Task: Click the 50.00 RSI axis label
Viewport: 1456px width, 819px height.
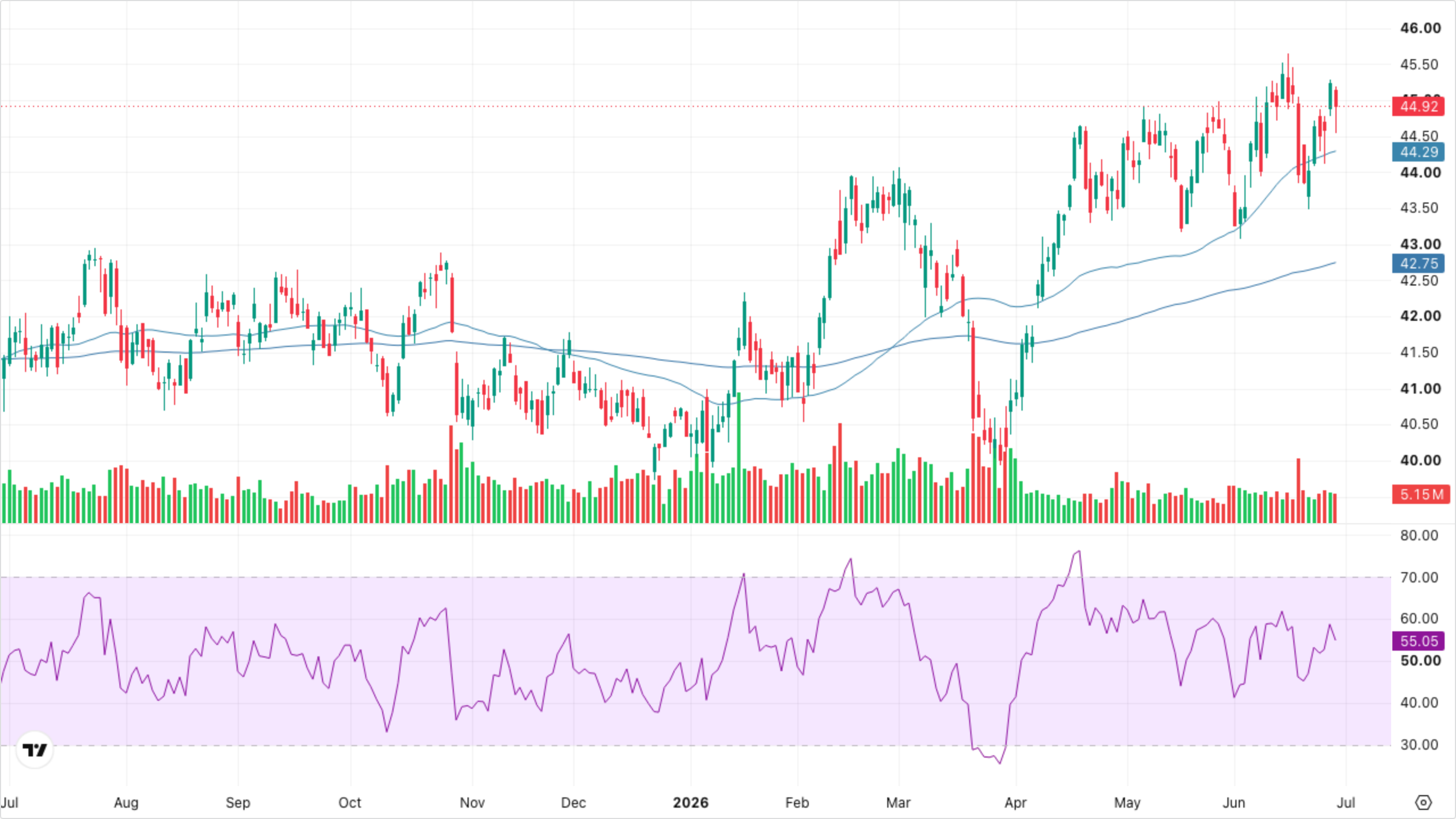Action: pos(1420,661)
